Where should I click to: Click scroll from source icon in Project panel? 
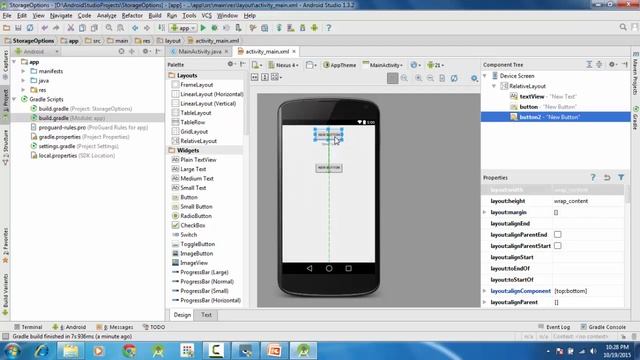121,51
